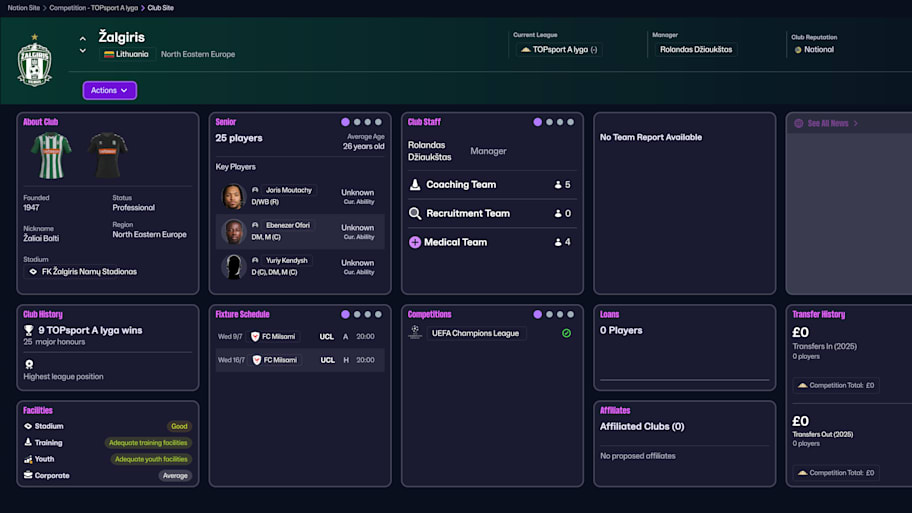Click the Average corporate rating badge
Viewport: 912px width, 513px height.
[x=175, y=476]
